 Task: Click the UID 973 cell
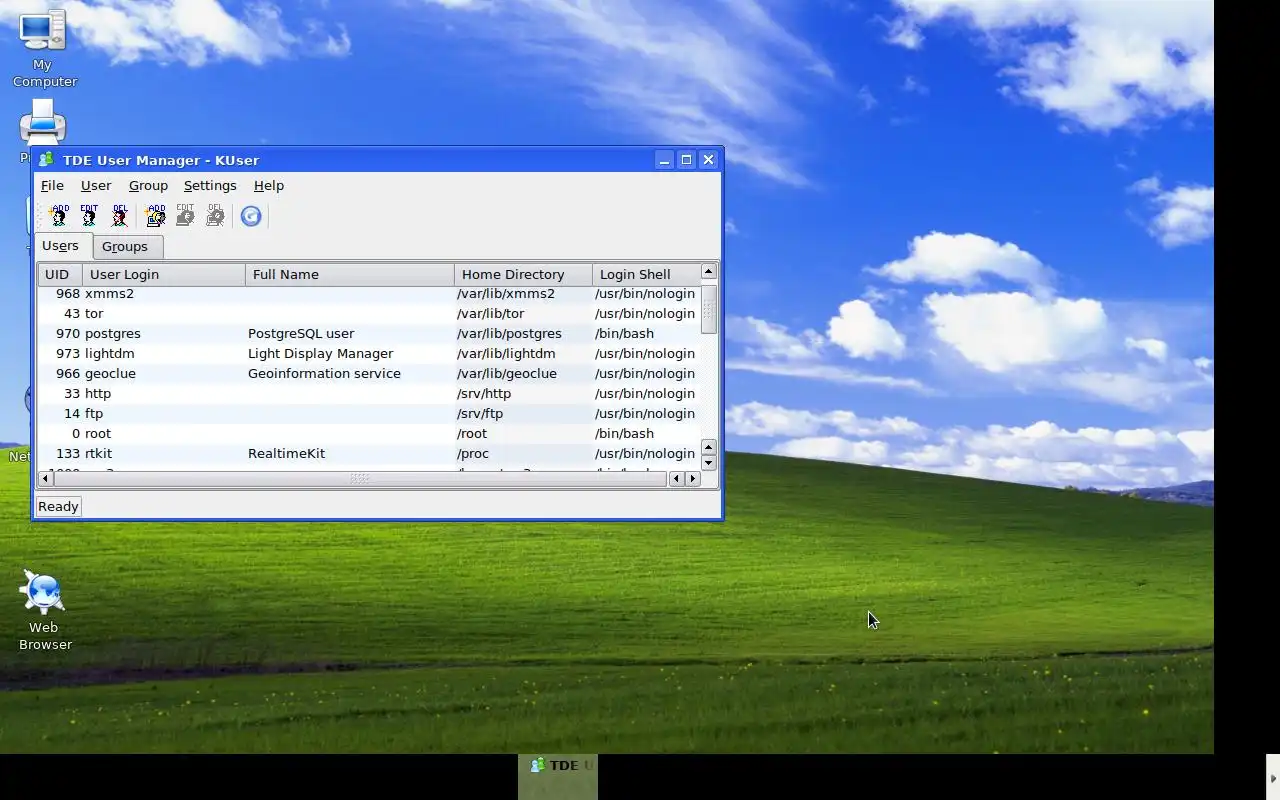coord(68,354)
